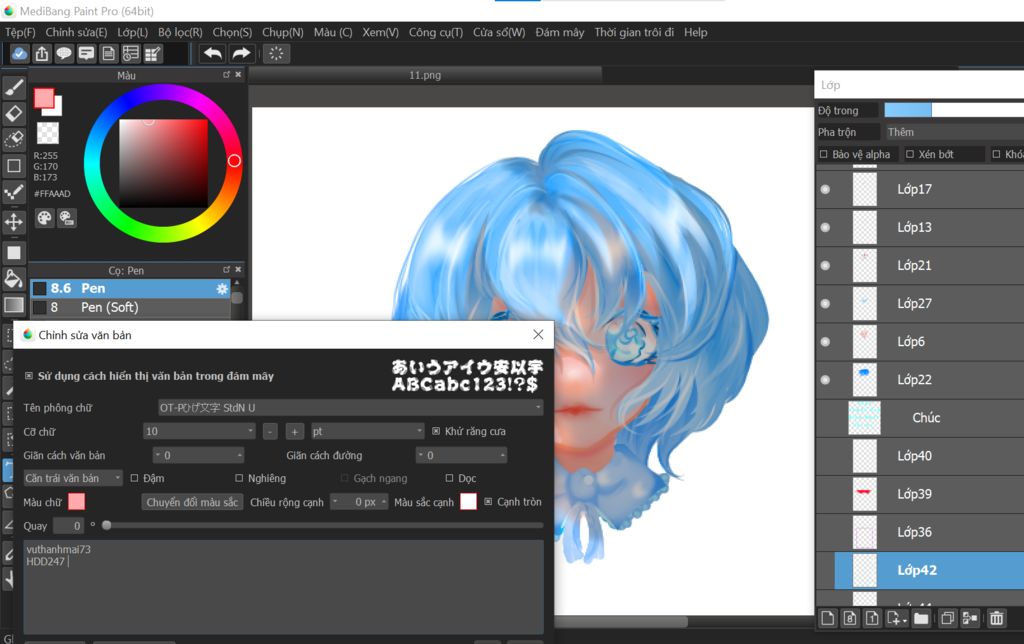The width and height of the screenshot is (1024, 644).
Task: Open the brush settings gear for 8.6 Pen
Action: 222,289
